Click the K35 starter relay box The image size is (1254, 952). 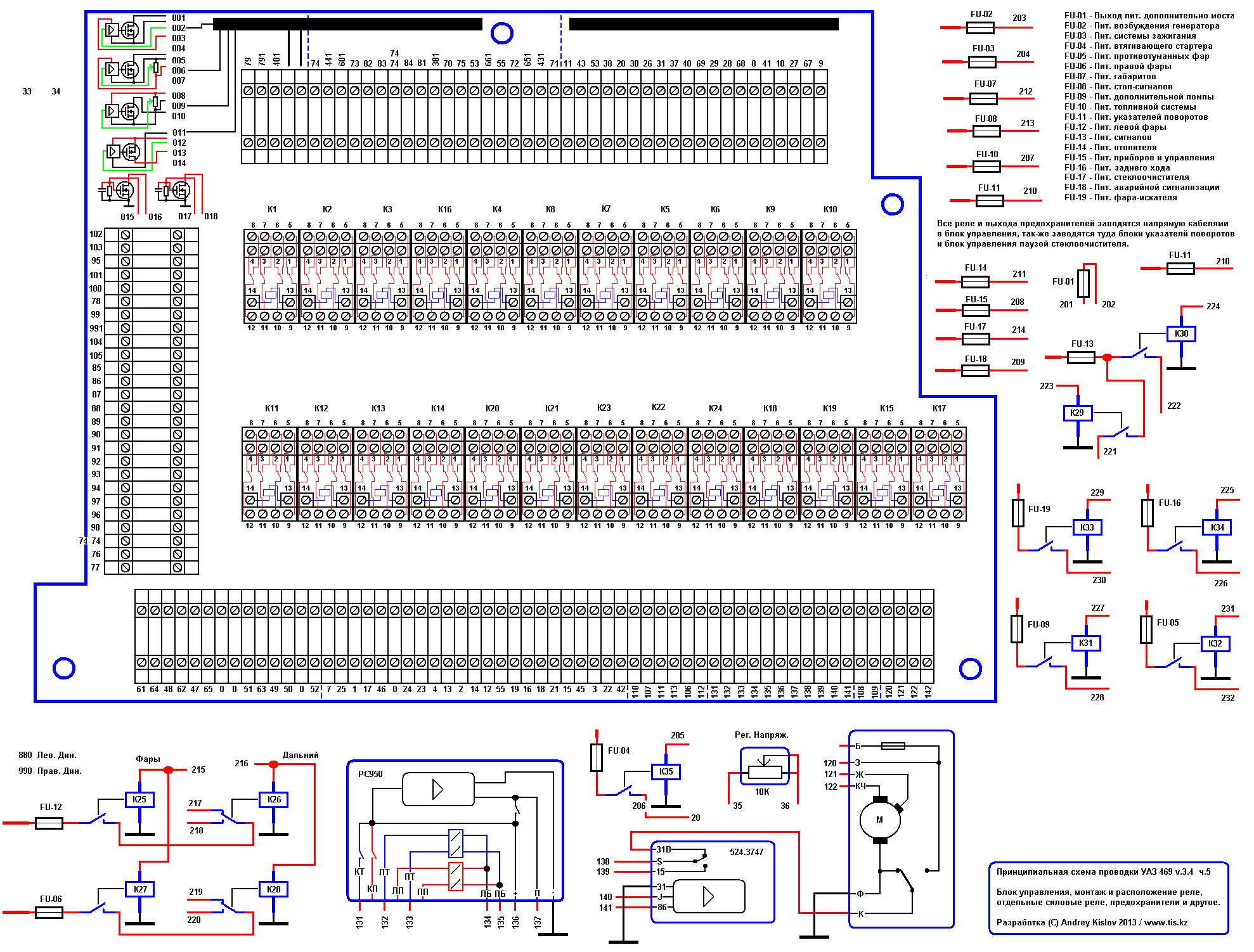666,772
